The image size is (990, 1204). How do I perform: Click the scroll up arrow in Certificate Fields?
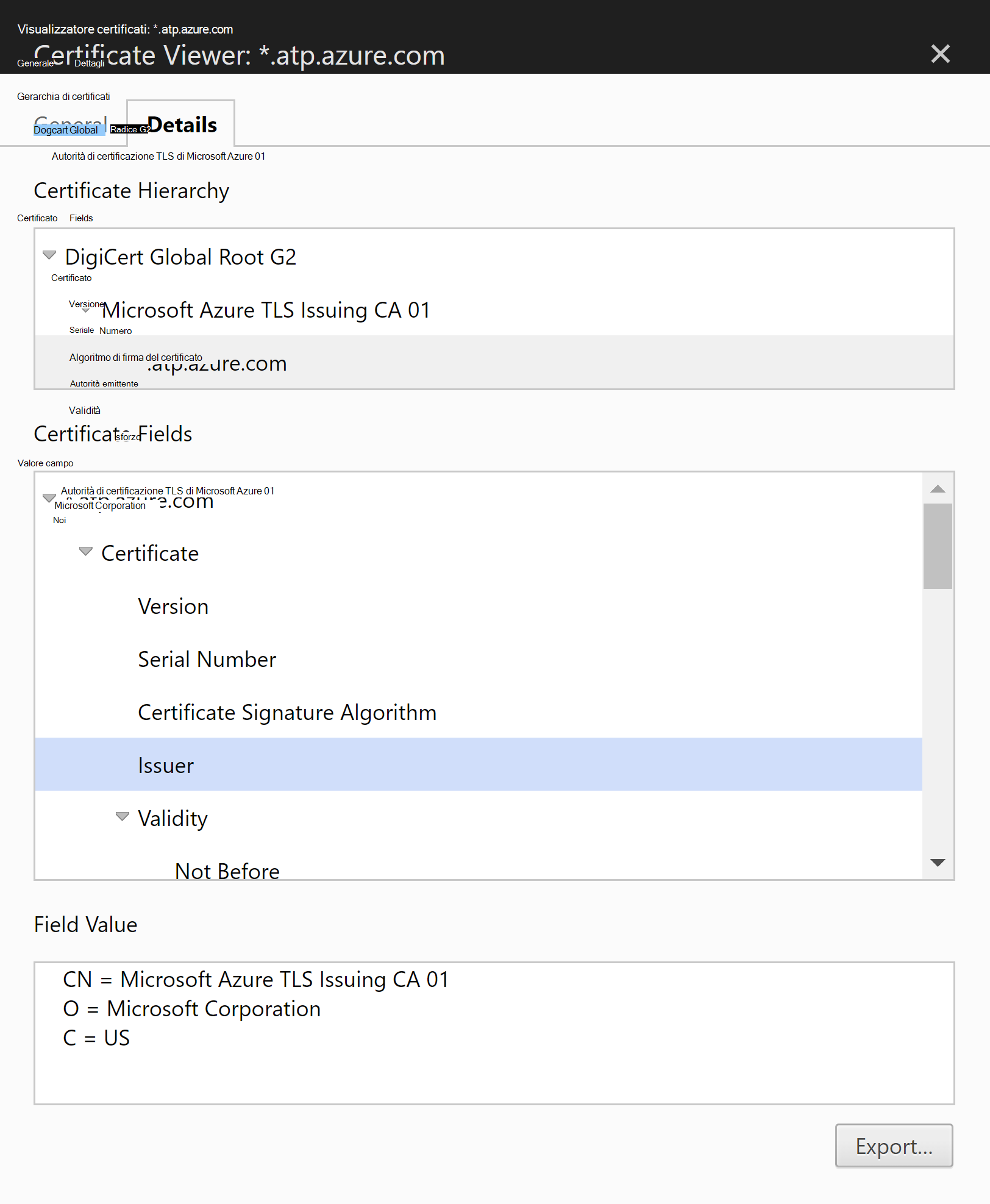pos(938,488)
